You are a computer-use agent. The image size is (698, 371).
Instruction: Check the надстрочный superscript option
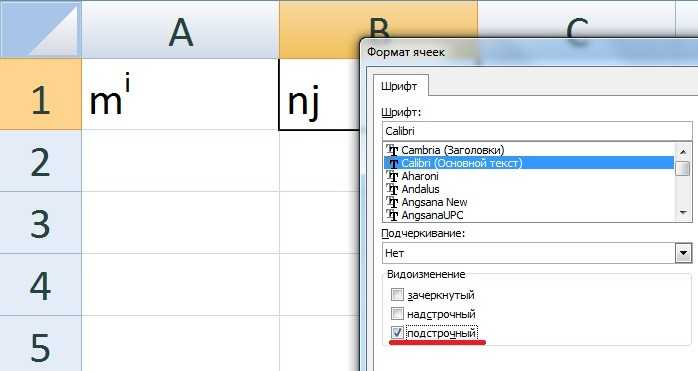click(397, 314)
